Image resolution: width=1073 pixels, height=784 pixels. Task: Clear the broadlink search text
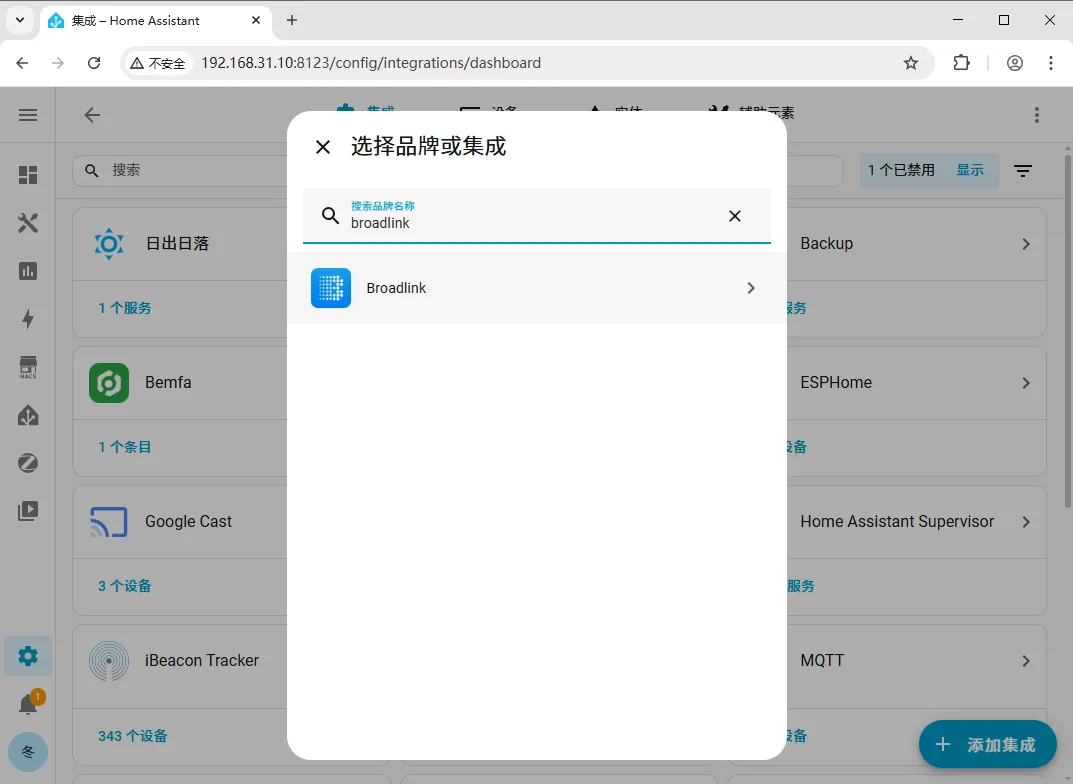[x=734, y=216]
